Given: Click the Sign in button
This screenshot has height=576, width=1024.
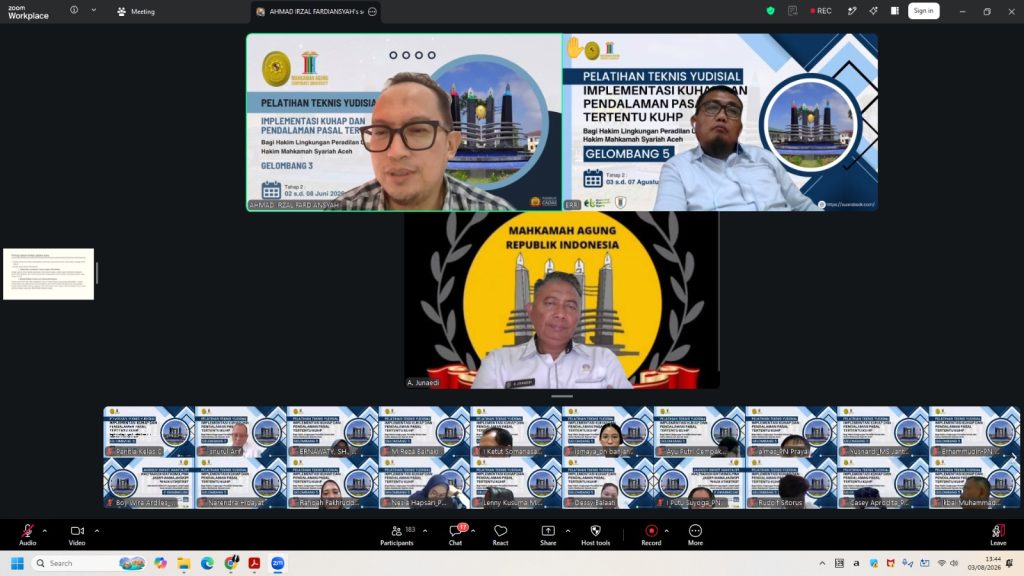Looking at the screenshot, I should (x=923, y=11).
